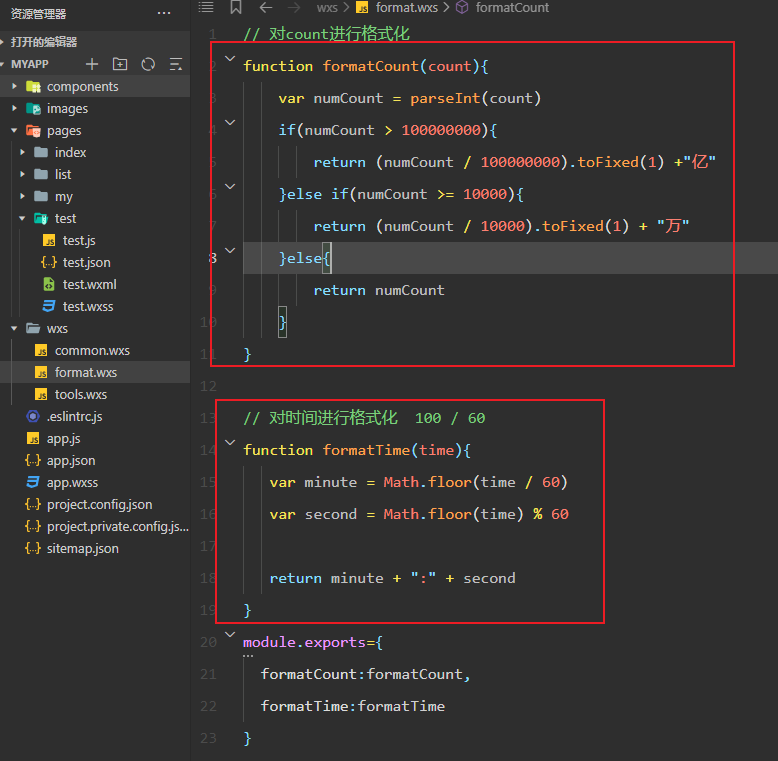Fold the final else block
Image resolution: width=778 pixels, height=761 pixels.
230,251
